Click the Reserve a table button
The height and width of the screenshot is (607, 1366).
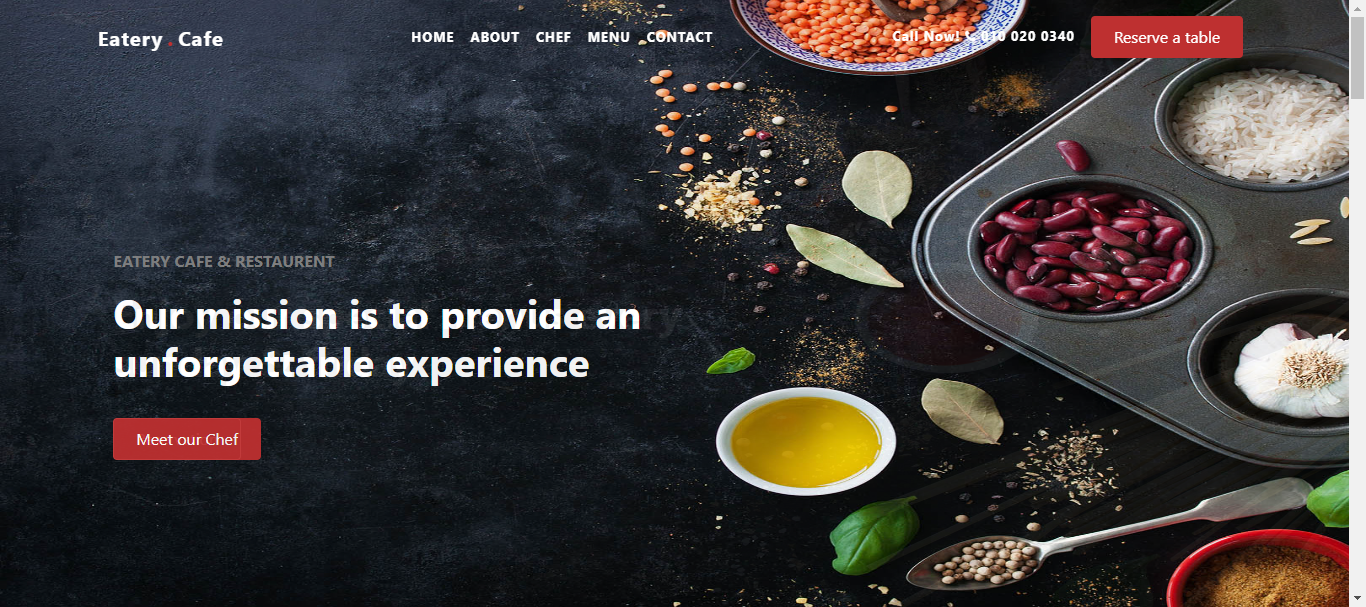pos(1167,37)
